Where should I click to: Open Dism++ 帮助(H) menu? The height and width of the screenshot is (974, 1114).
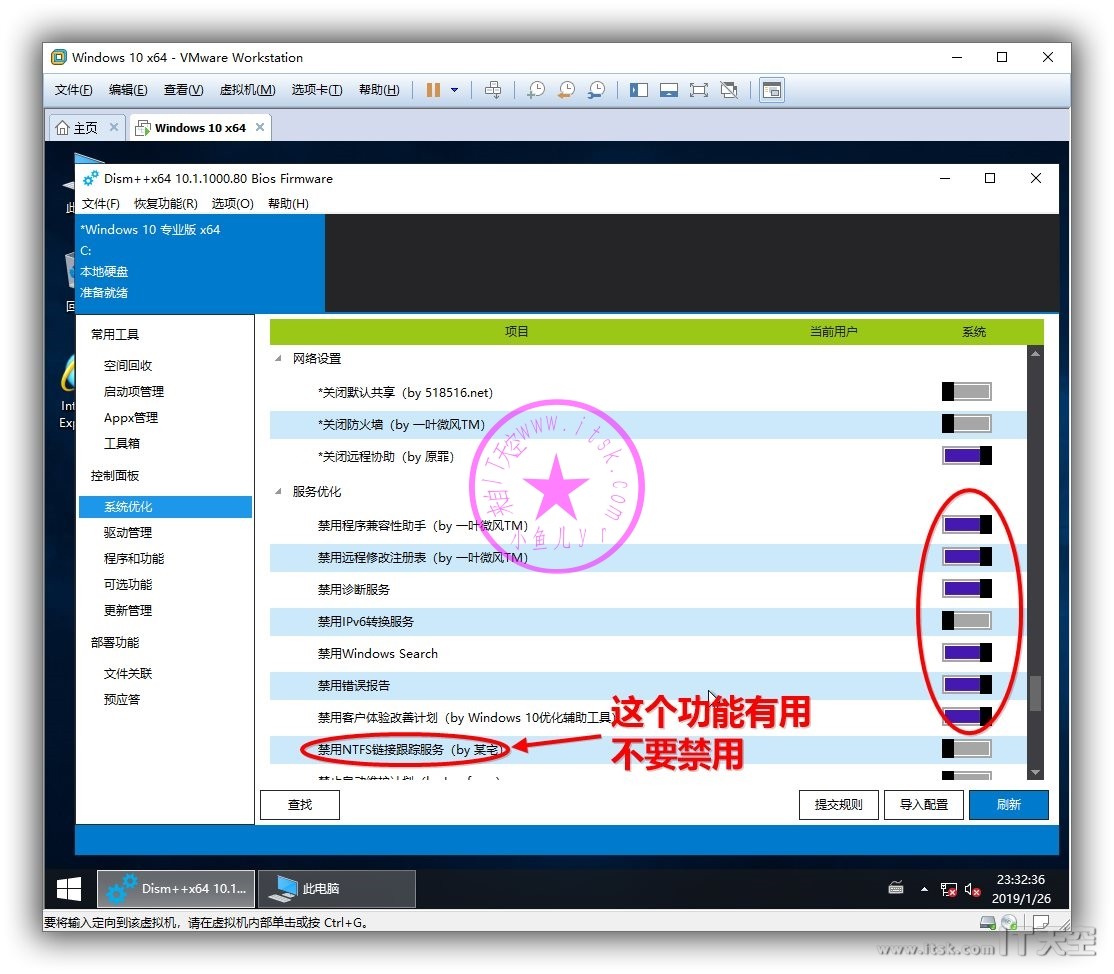288,204
